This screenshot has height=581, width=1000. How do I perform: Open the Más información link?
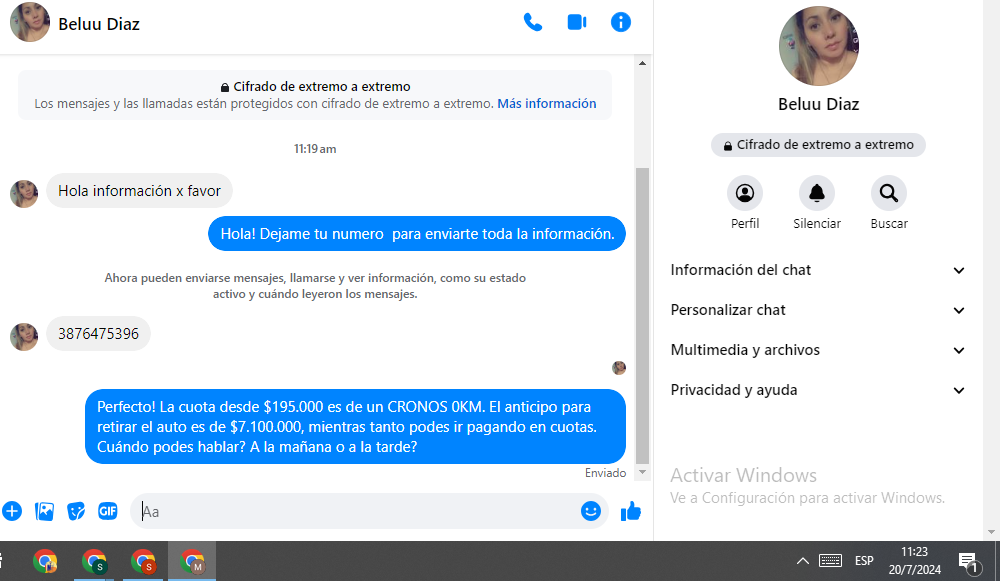pyautogui.click(x=546, y=104)
